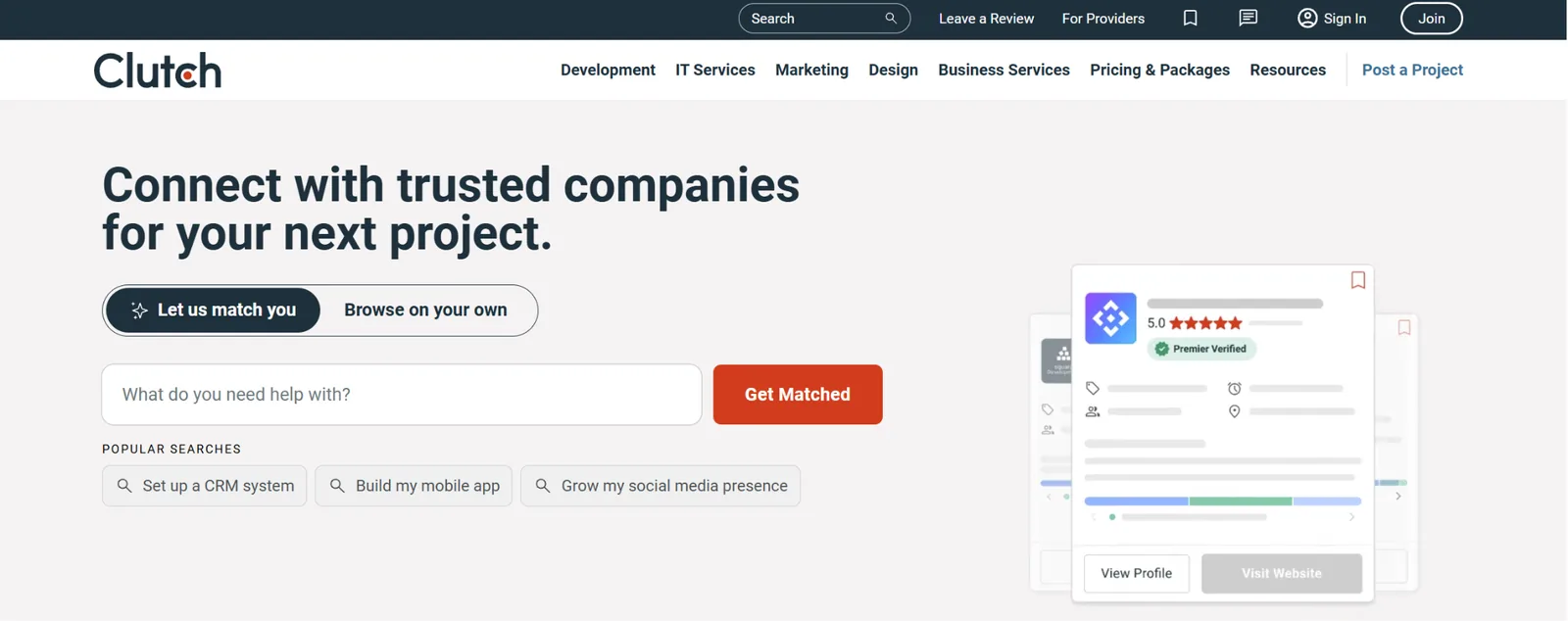This screenshot has width=1568, height=621.
Task: Open the Development menu
Action: point(608,71)
